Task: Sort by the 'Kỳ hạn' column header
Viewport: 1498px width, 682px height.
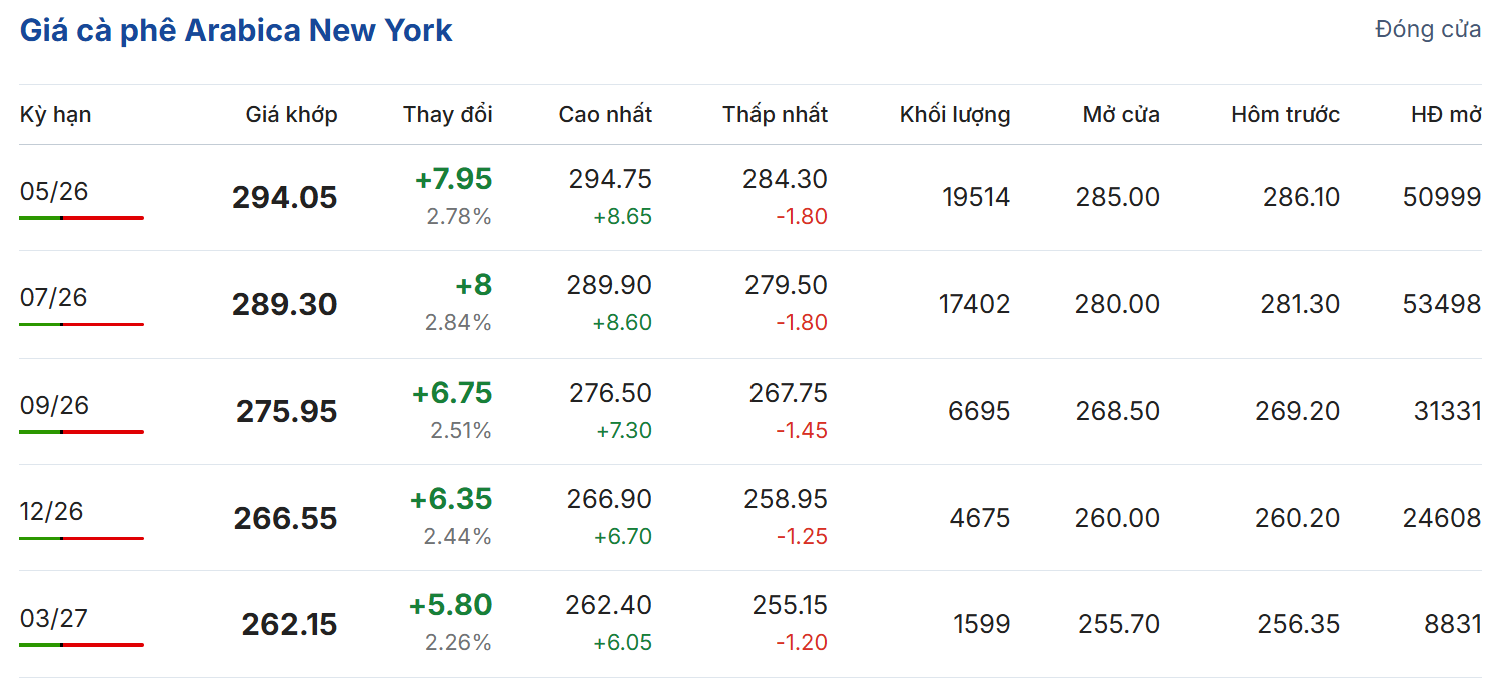Action: [x=55, y=115]
